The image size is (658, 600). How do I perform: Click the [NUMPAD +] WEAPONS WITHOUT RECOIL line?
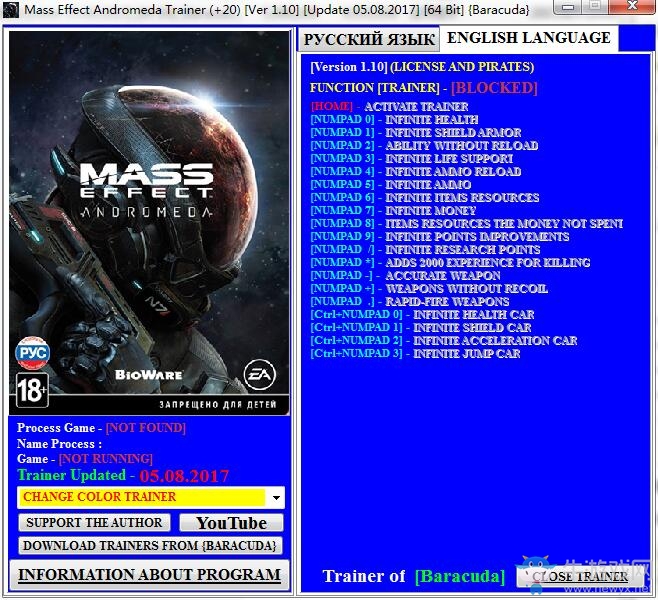(x=429, y=289)
